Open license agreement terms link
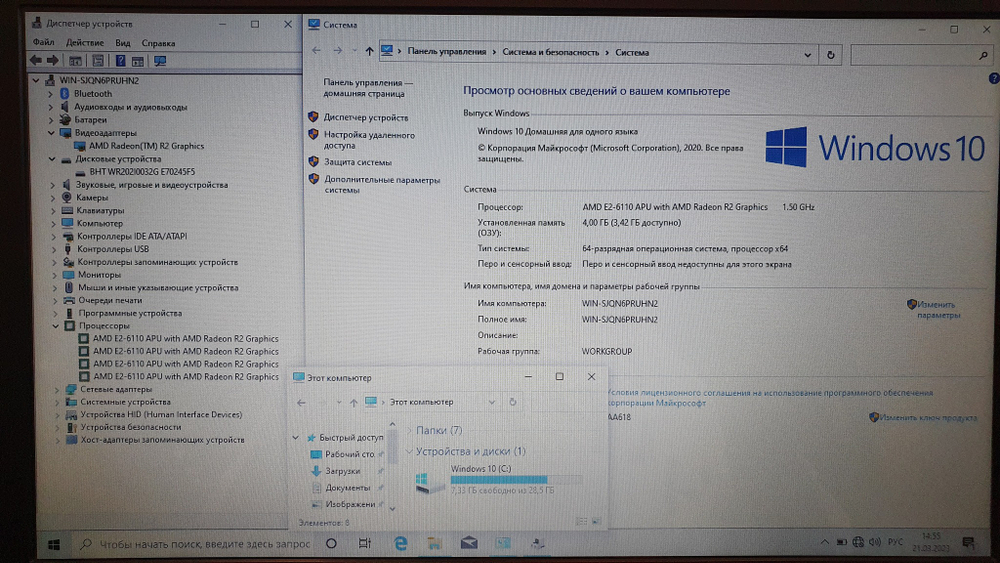 [x=768, y=398]
